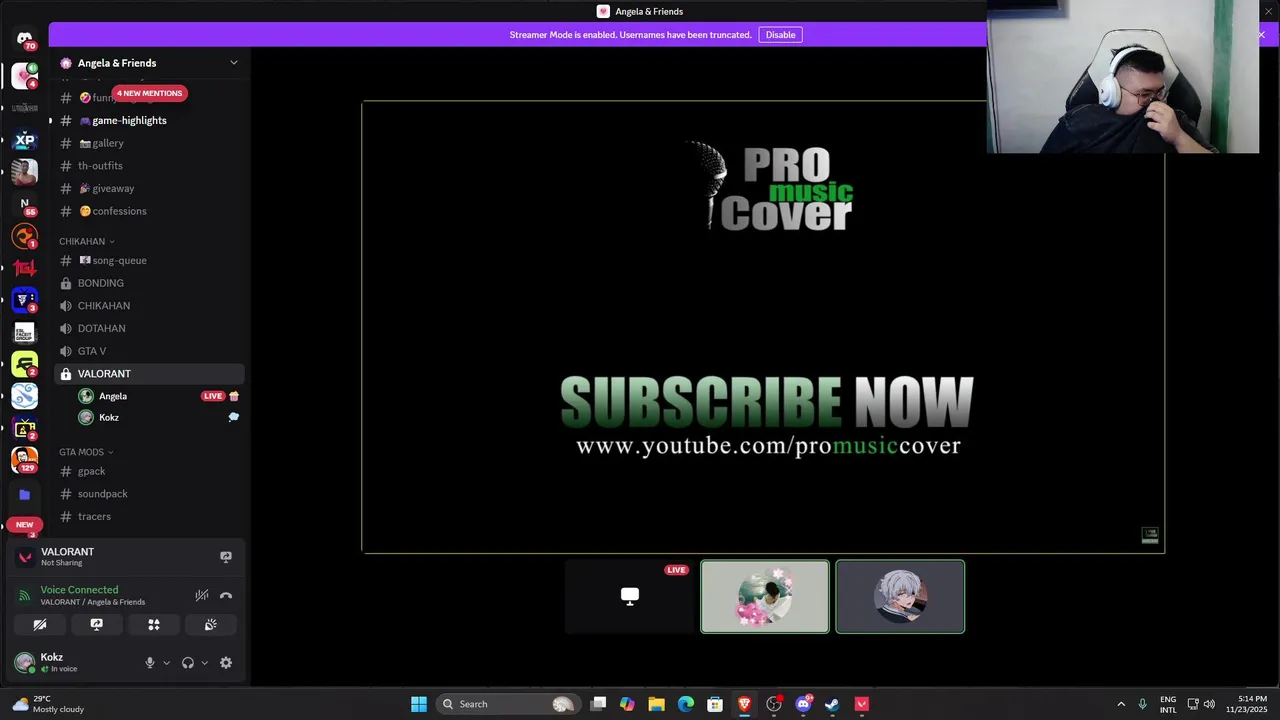Join CHIKAHAN voice channel

click(x=150, y=306)
